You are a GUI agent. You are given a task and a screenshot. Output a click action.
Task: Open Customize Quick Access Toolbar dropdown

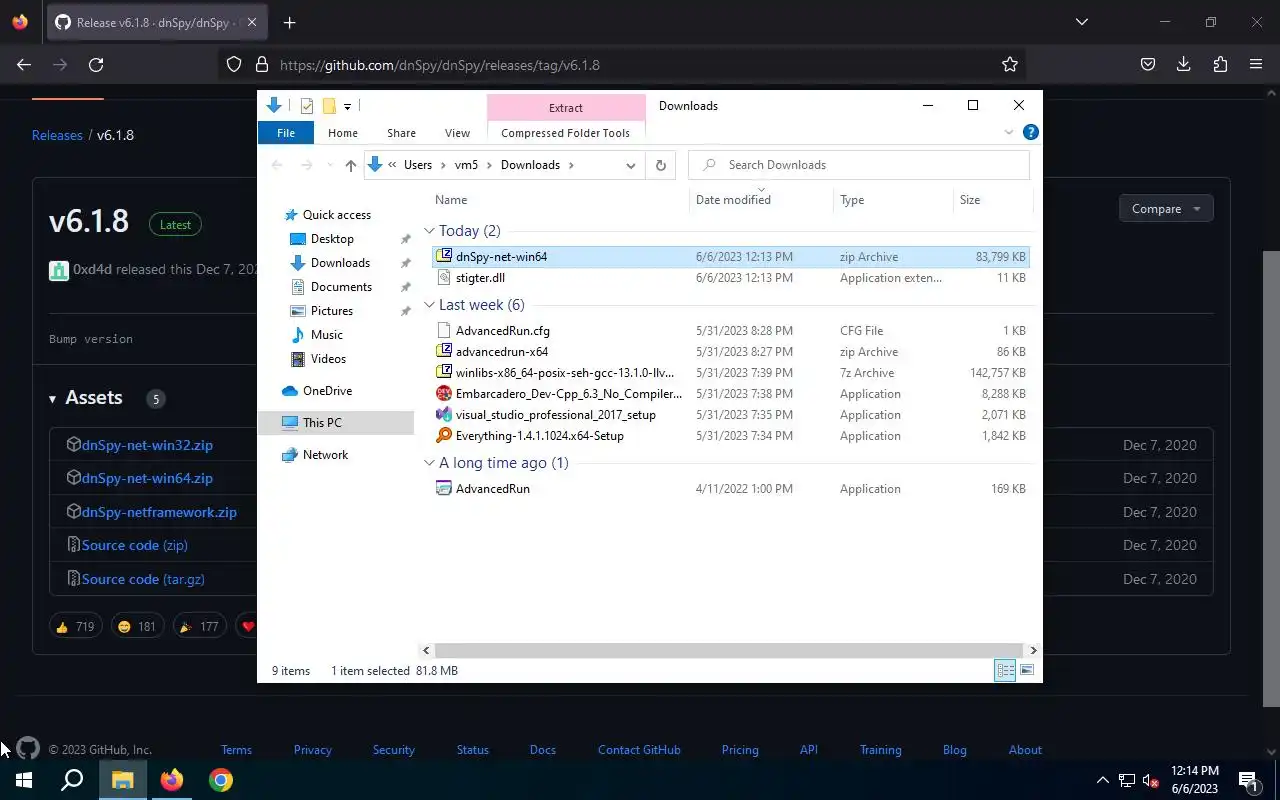coord(347,106)
